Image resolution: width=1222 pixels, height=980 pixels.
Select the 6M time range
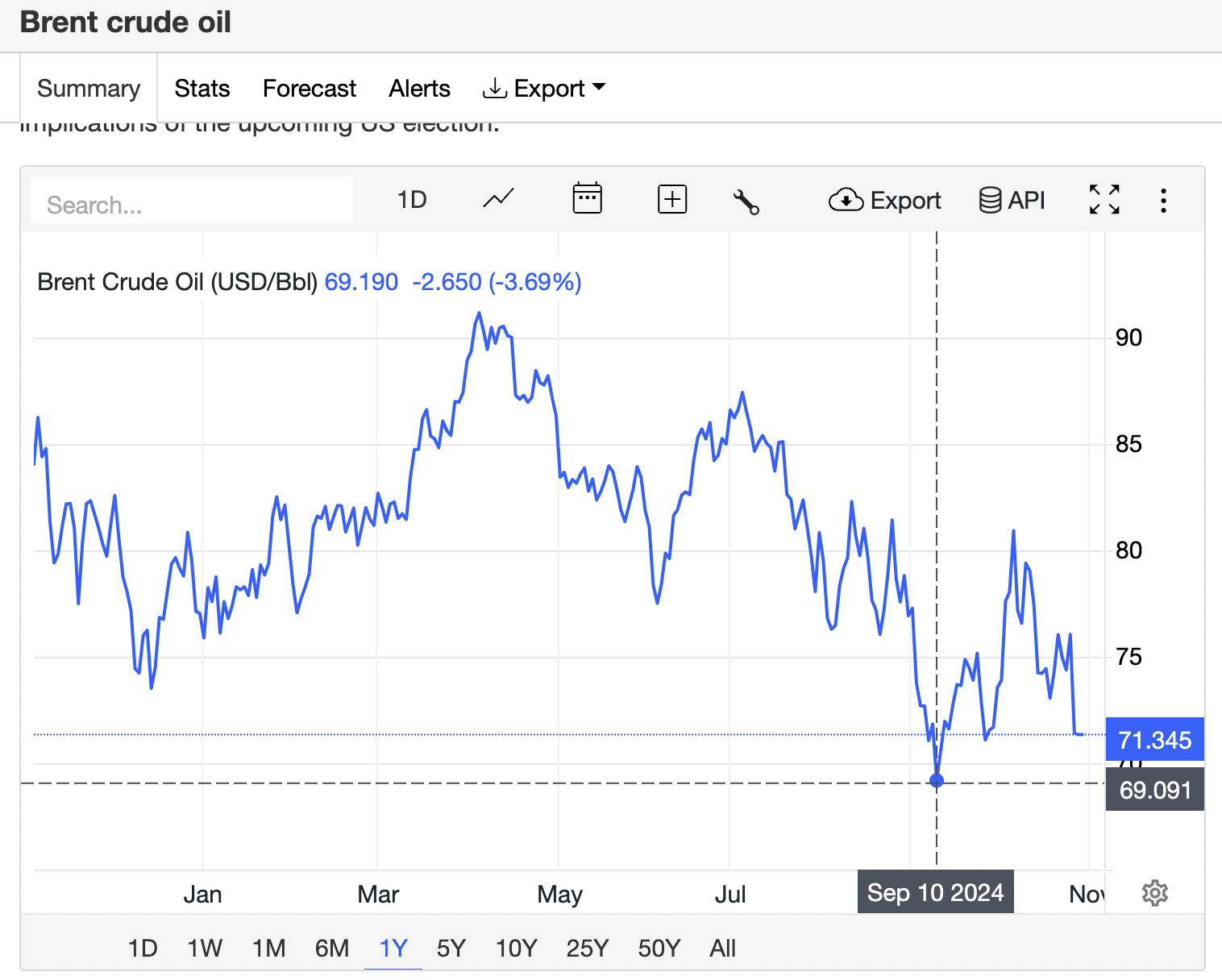tap(332, 948)
